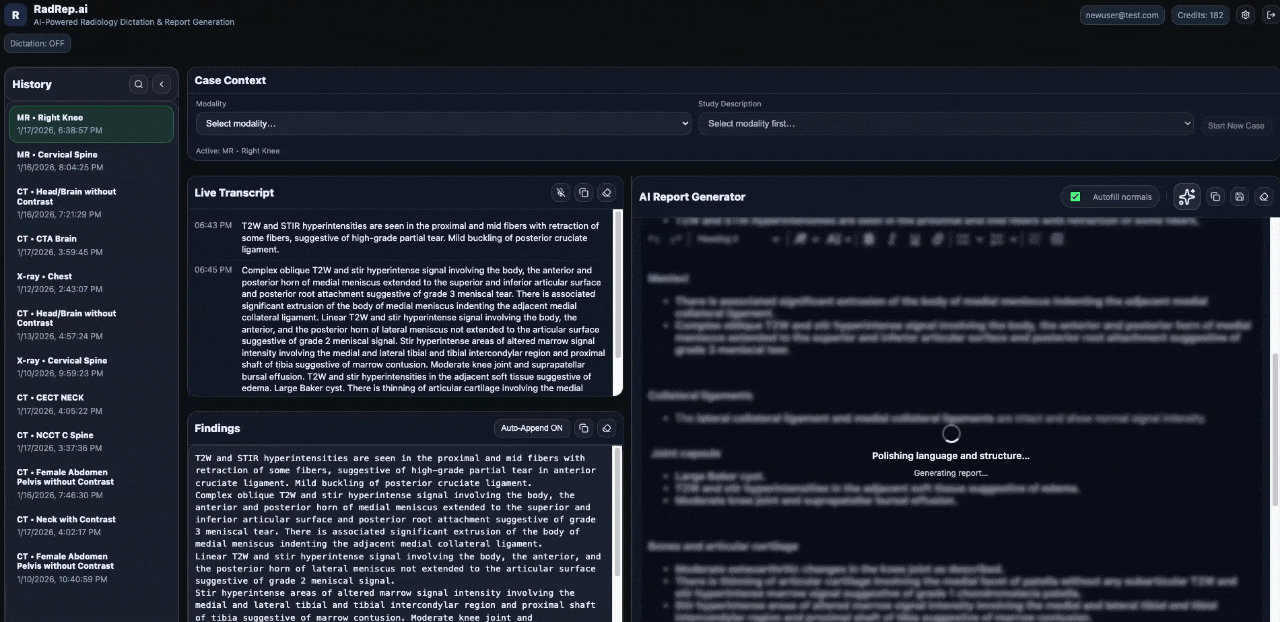Copy the Findings text using its copy icon
The height and width of the screenshot is (622, 1280).
coord(584,427)
